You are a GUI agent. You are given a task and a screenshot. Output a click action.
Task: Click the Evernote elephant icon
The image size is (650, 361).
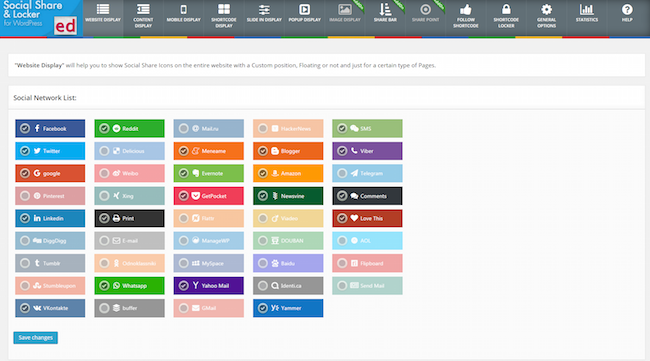tap(196, 173)
